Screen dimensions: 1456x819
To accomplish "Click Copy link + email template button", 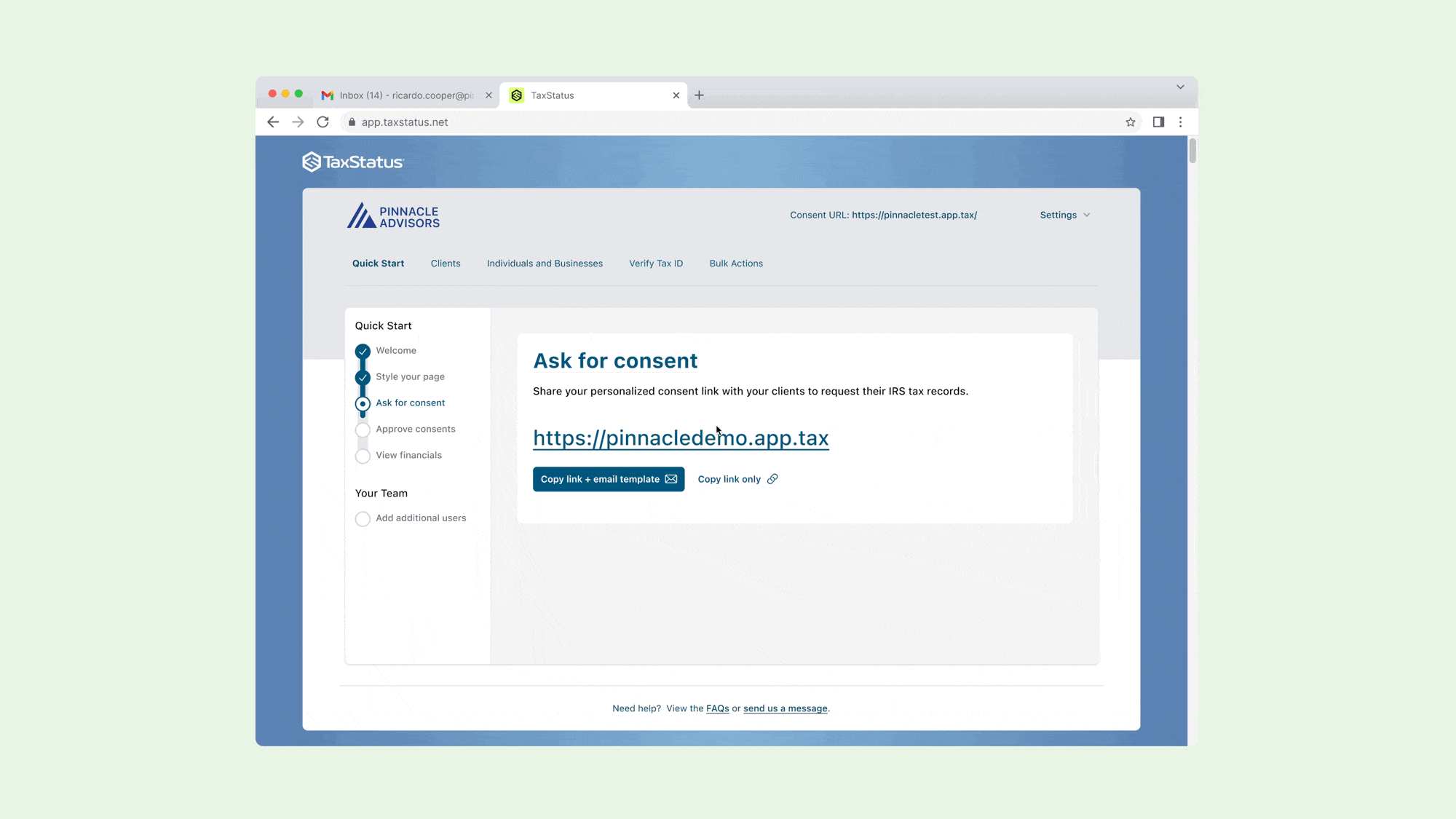I will tap(608, 479).
